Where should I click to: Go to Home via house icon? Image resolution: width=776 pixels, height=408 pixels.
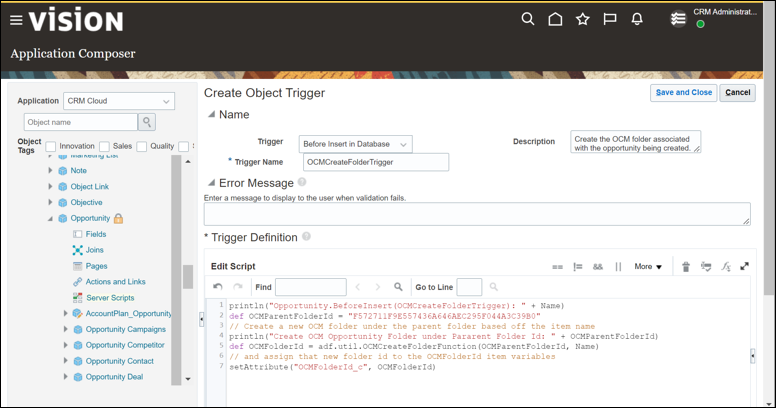pos(555,19)
